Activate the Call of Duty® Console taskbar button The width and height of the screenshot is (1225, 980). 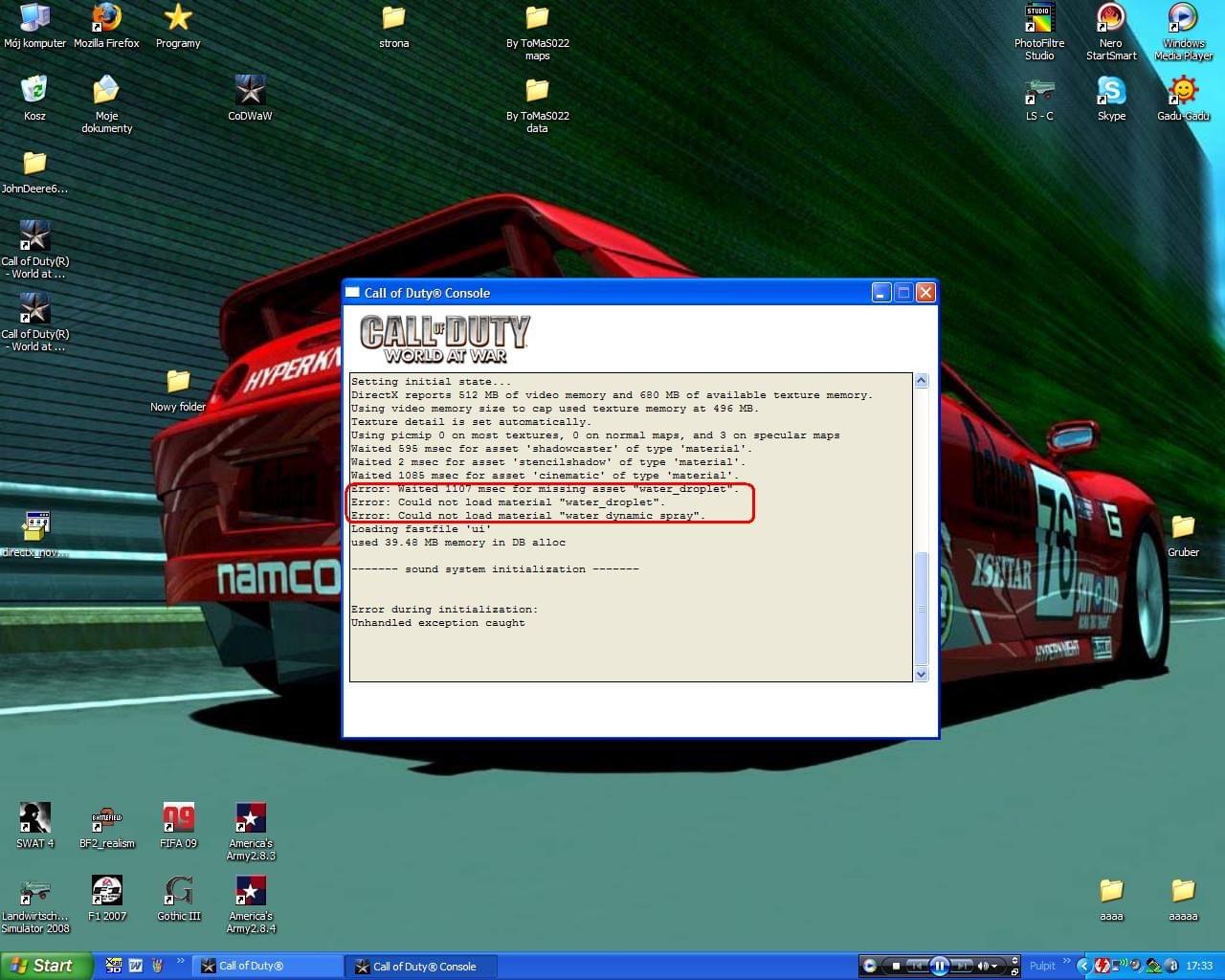click(x=422, y=967)
